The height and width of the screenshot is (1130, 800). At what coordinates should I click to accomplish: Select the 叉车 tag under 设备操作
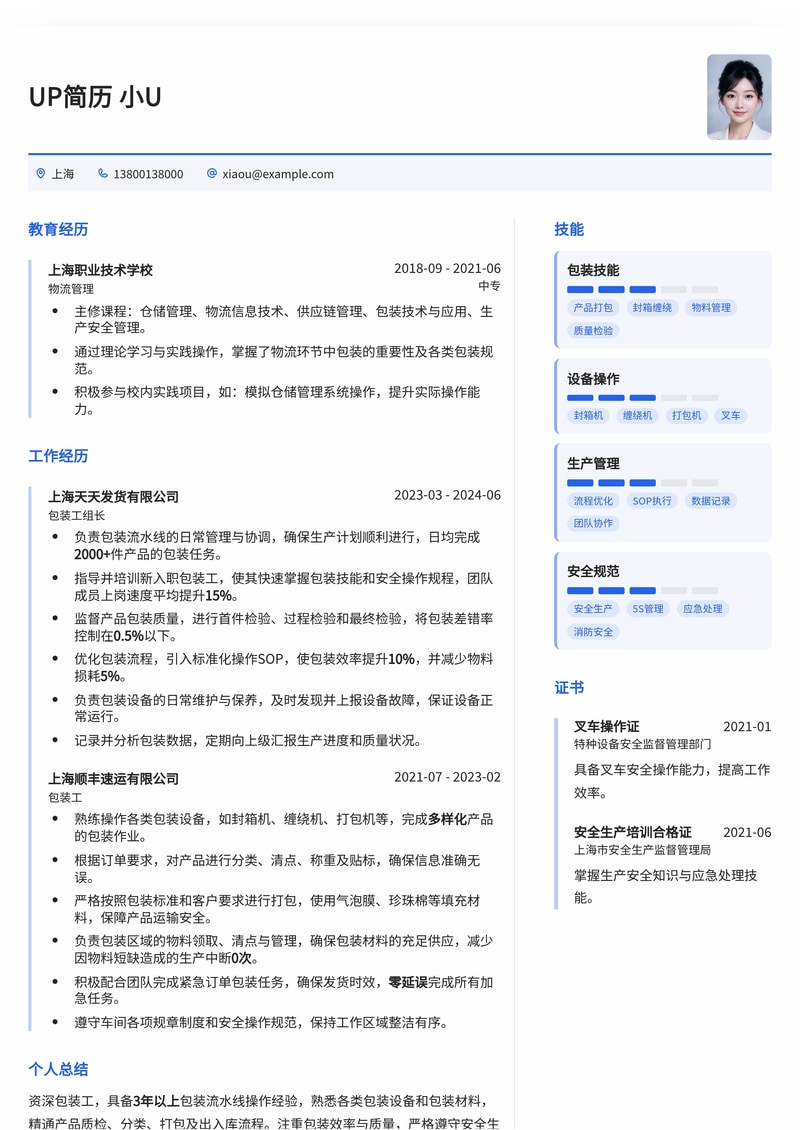pyautogui.click(x=731, y=415)
